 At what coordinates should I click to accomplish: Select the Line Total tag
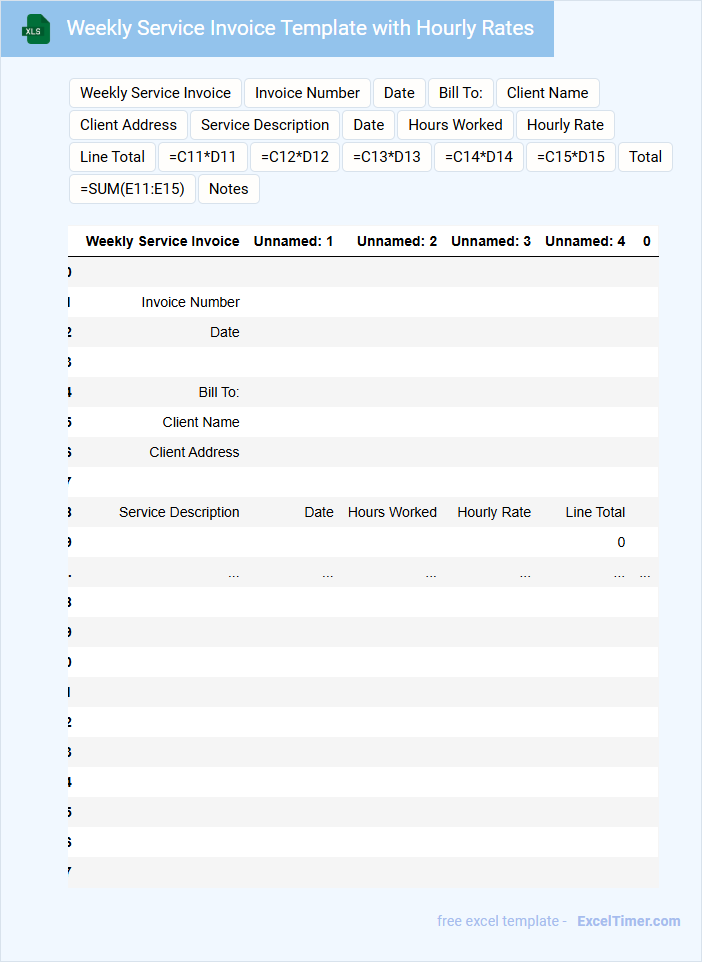tap(112, 157)
